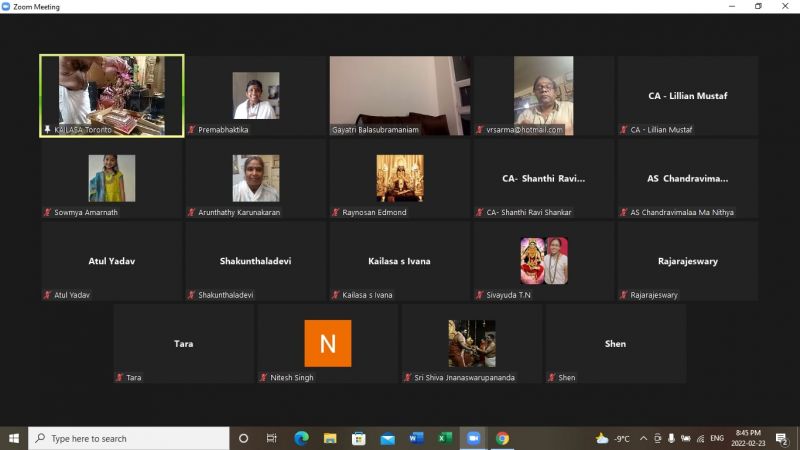Click the microphone icon in system tray
The width and height of the screenshot is (800, 450).
click(671, 438)
